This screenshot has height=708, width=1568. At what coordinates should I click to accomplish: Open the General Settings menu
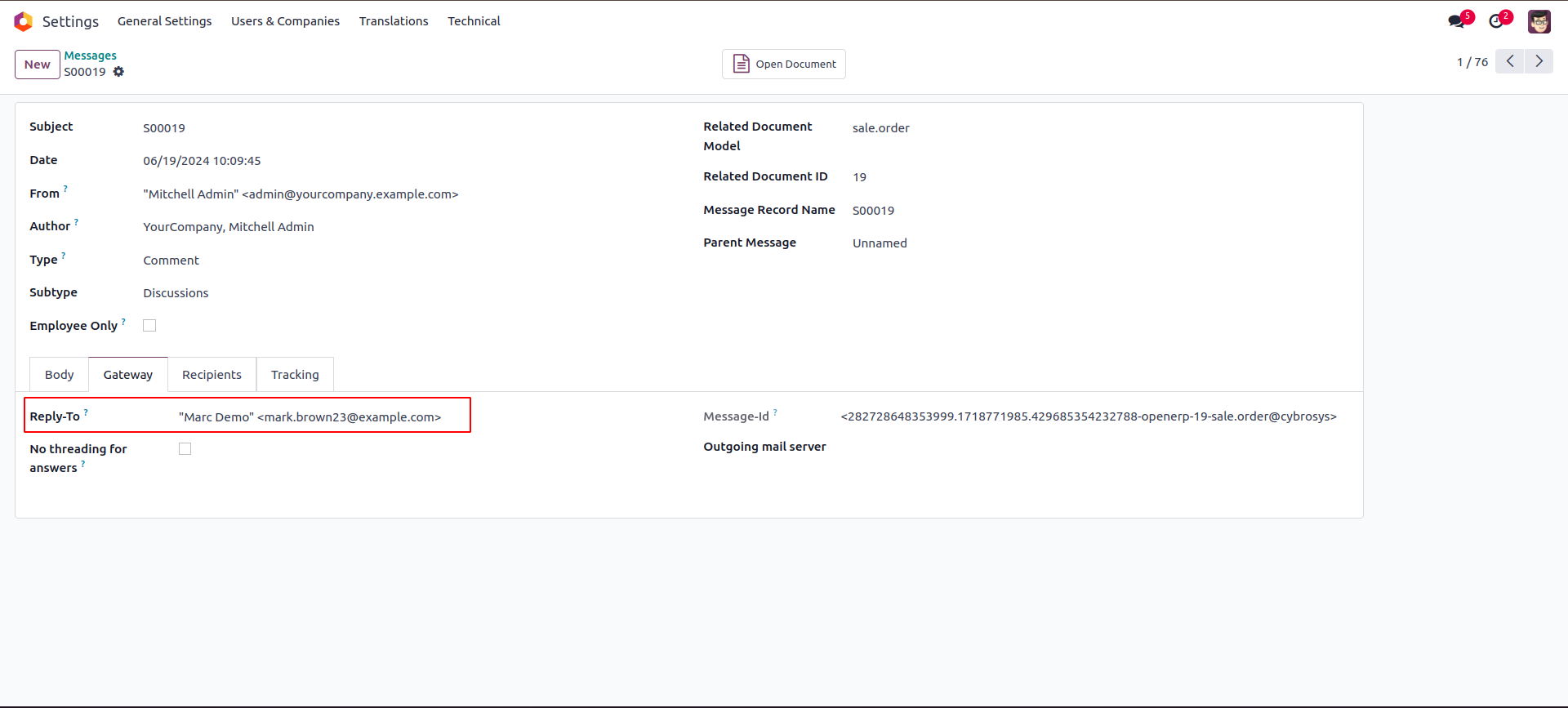(x=164, y=21)
